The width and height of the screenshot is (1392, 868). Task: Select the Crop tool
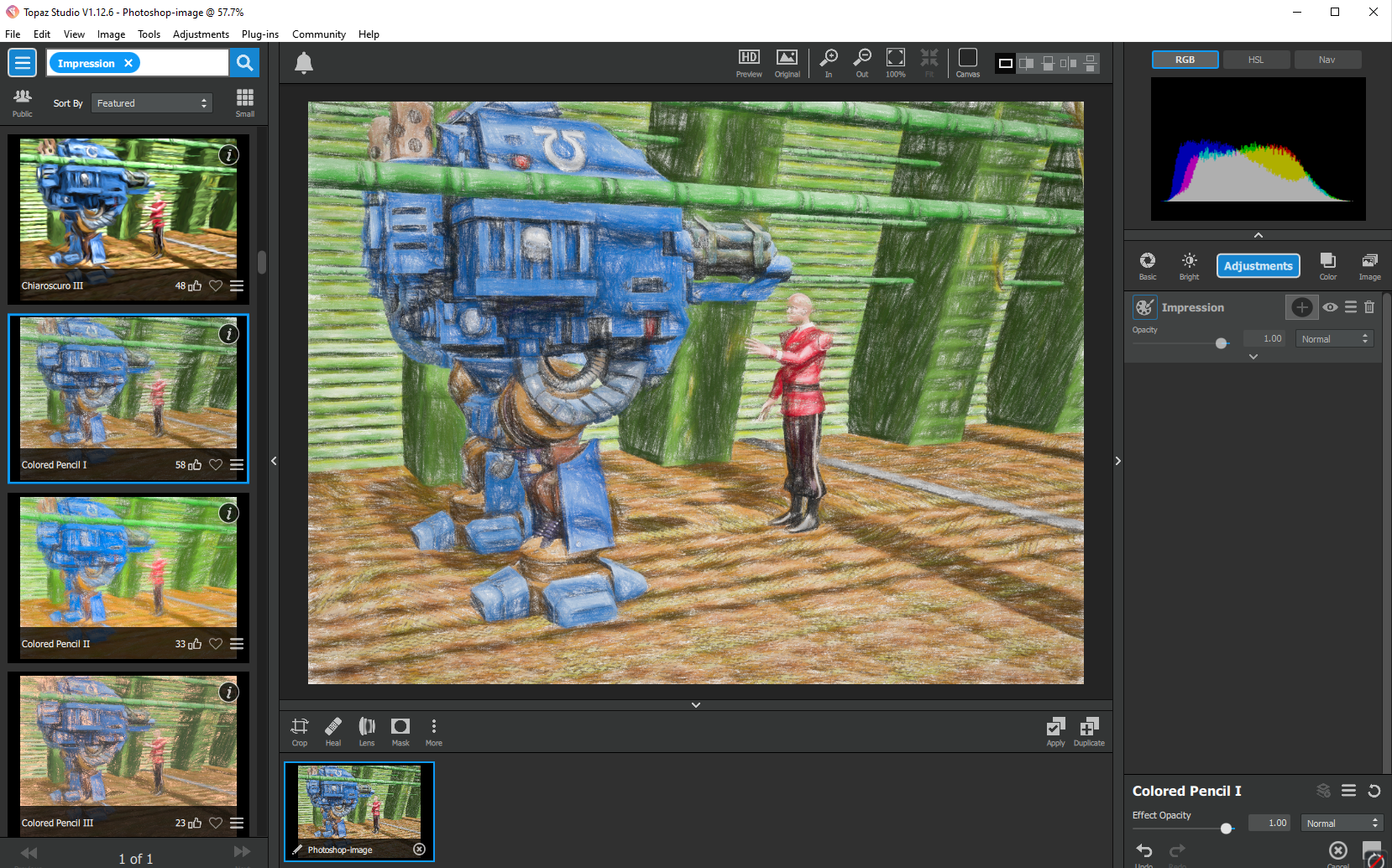coord(300,731)
